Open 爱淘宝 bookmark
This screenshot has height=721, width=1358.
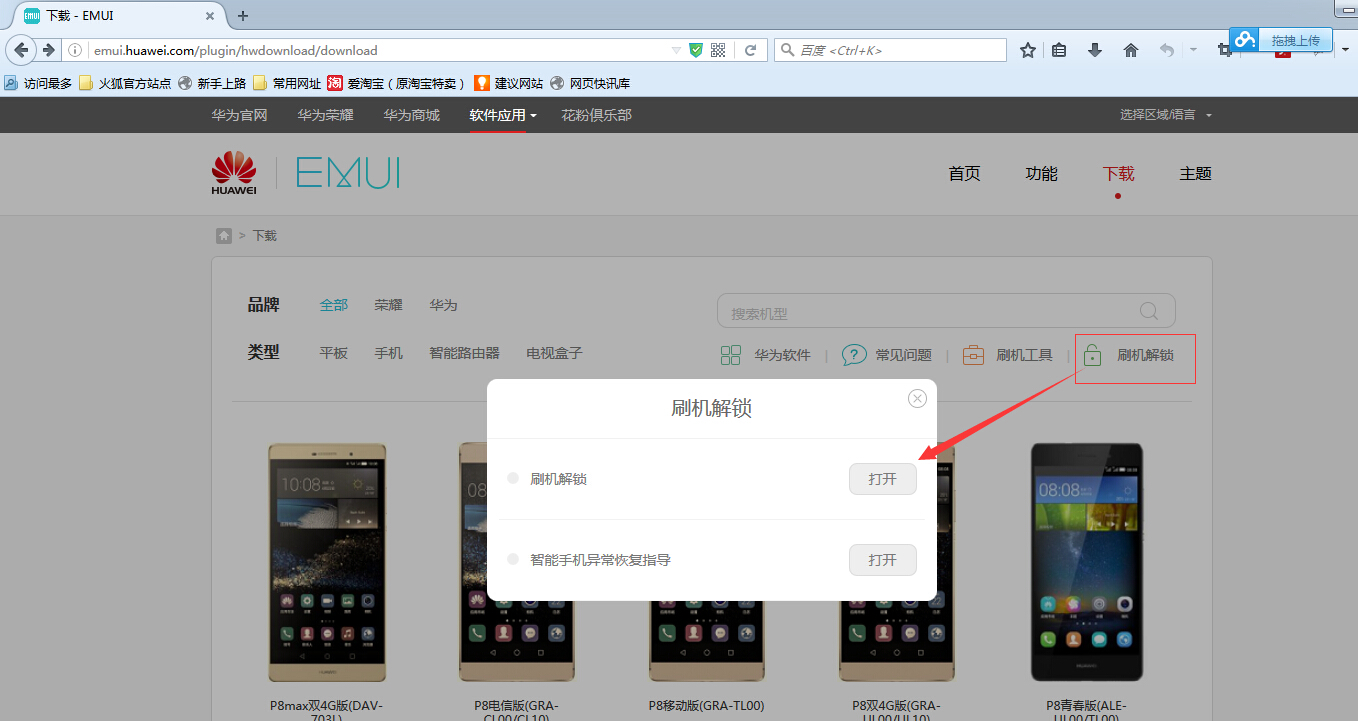397,83
